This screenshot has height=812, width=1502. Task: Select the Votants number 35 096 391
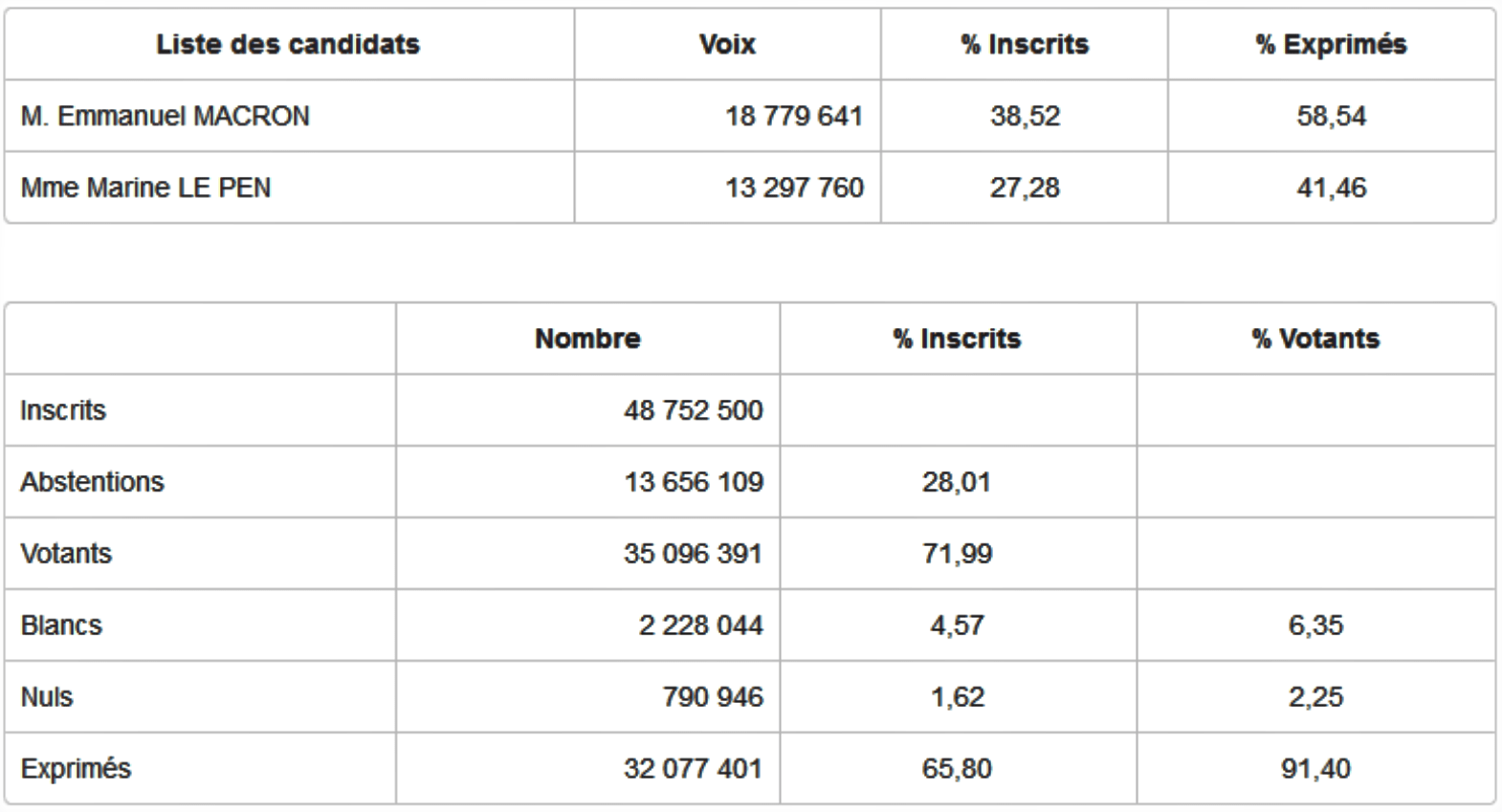click(693, 554)
